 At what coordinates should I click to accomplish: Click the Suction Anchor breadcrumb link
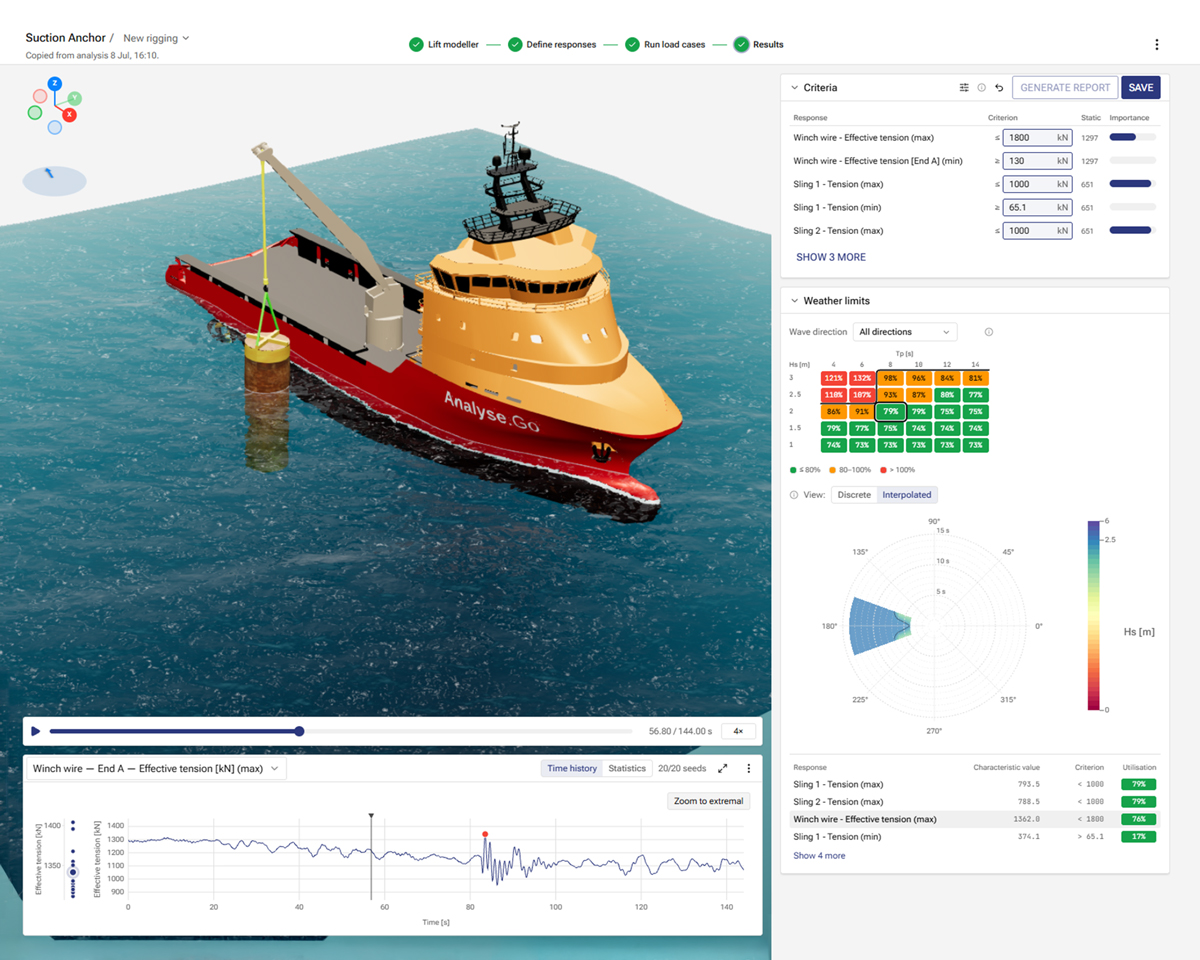click(x=65, y=38)
